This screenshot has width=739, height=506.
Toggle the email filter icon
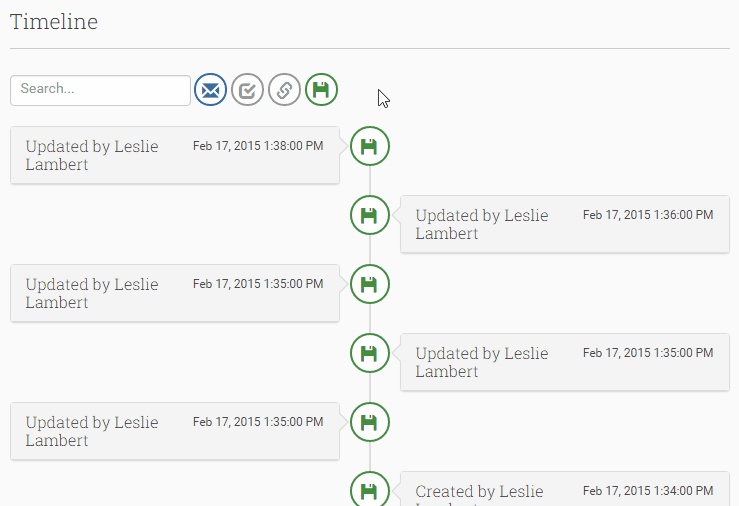[210, 90]
